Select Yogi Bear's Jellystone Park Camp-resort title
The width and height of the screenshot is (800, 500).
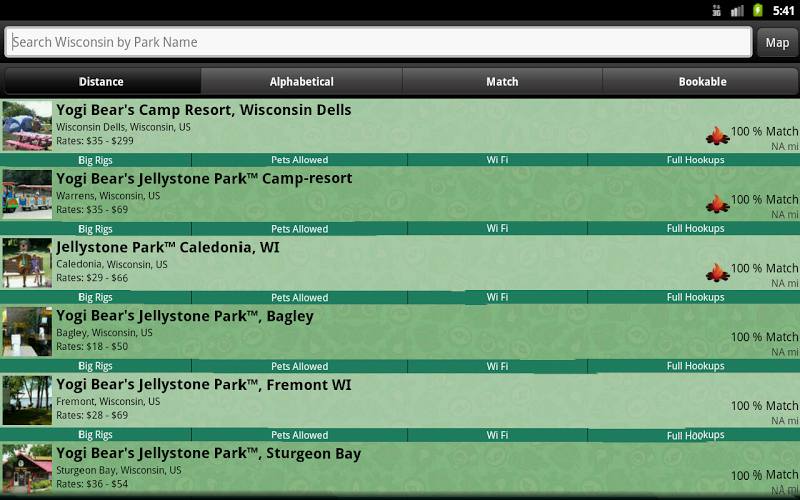click(204, 179)
